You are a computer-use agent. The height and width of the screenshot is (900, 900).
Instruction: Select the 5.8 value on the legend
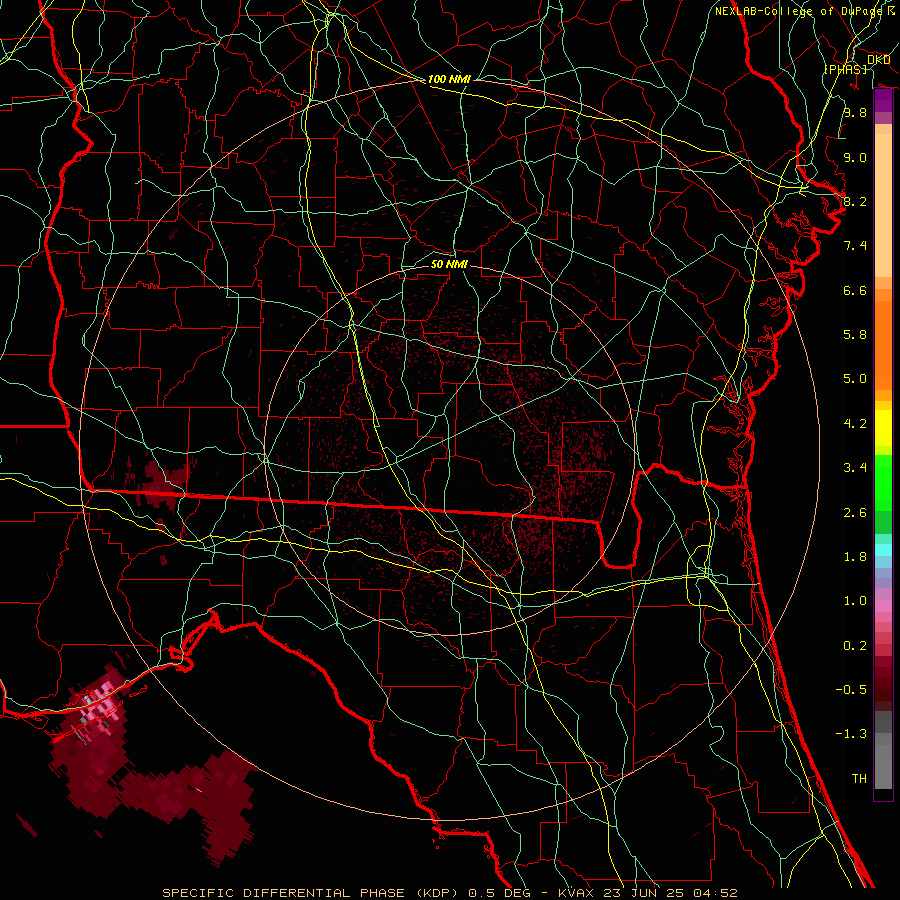(x=855, y=335)
